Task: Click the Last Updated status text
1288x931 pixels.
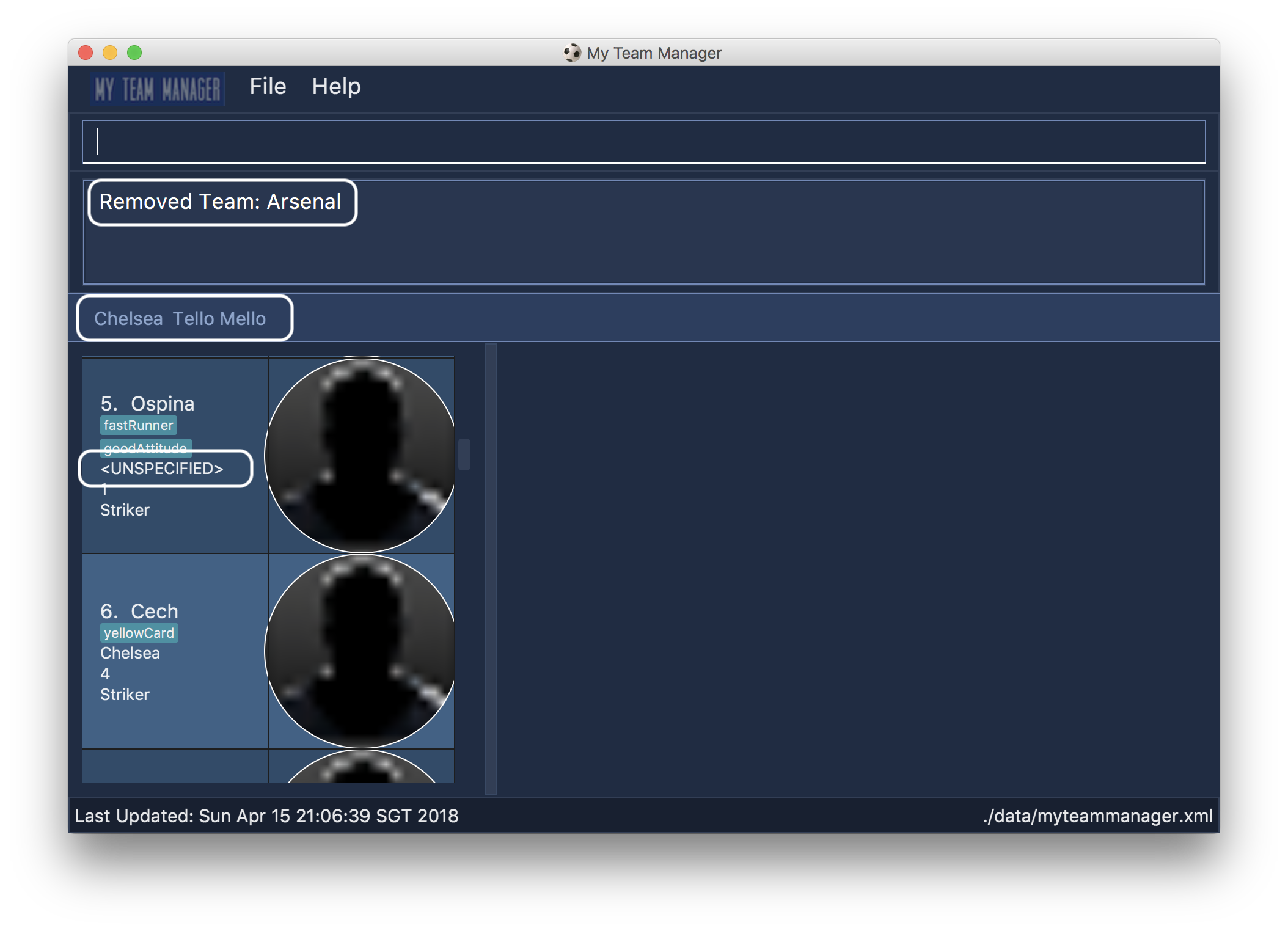Action: (266, 816)
